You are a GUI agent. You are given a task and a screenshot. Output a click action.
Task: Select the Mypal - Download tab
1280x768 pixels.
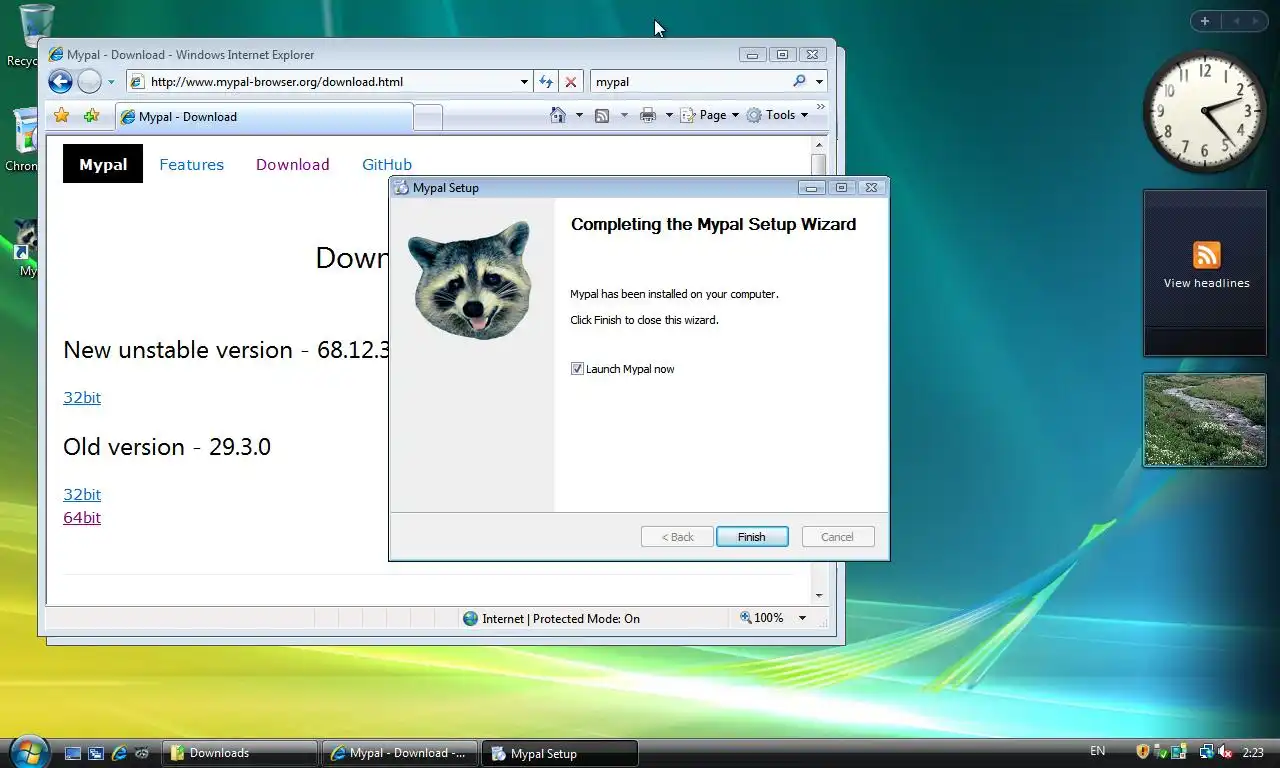click(x=263, y=117)
